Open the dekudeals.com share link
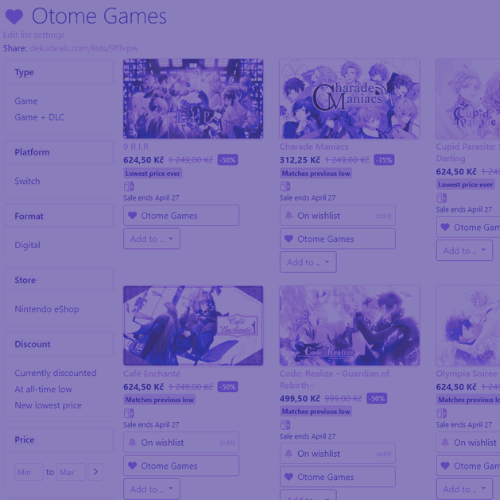500x500 pixels. coord(84,48)
